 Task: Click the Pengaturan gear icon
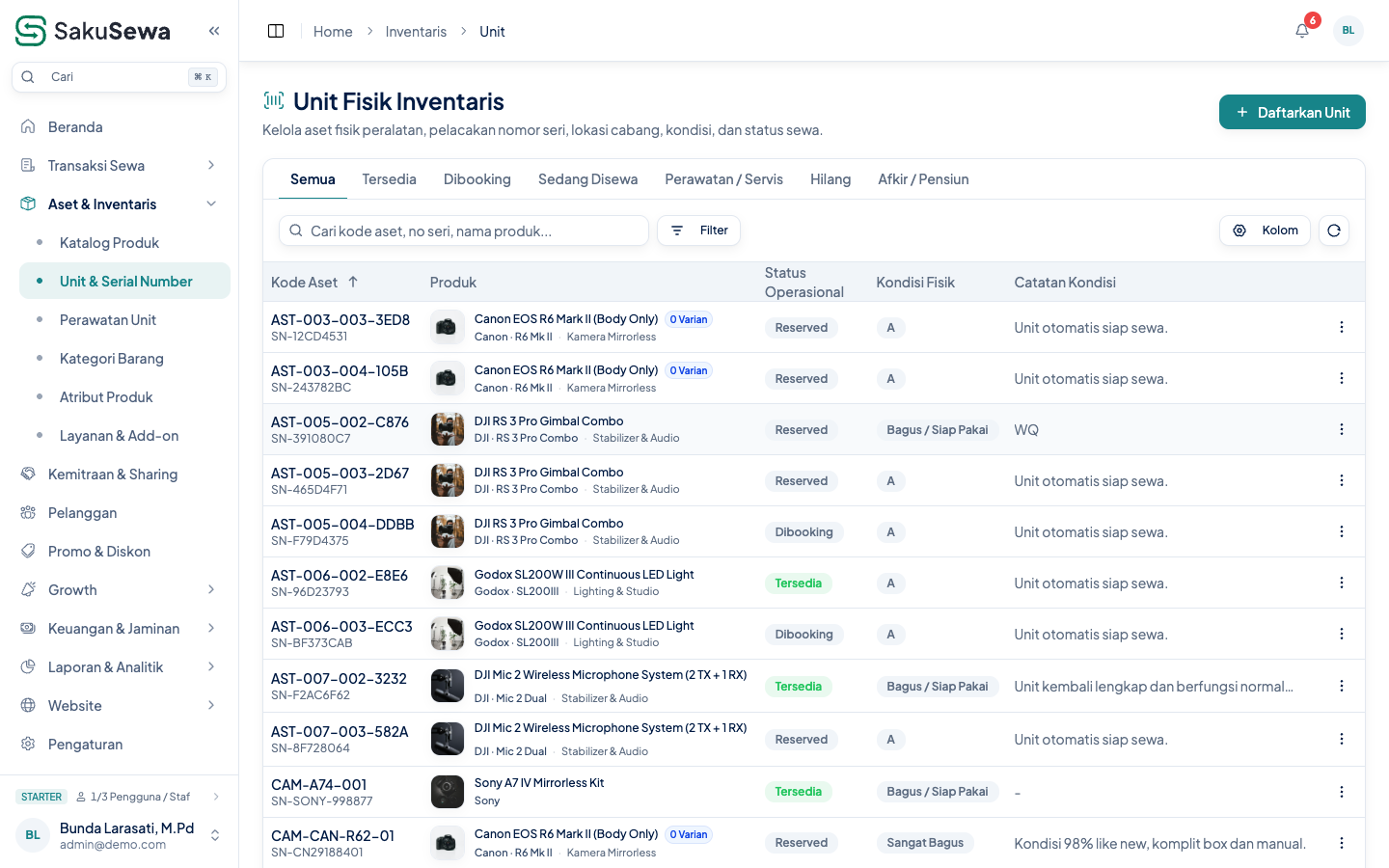pyautogui.click(x=28, y=744)
